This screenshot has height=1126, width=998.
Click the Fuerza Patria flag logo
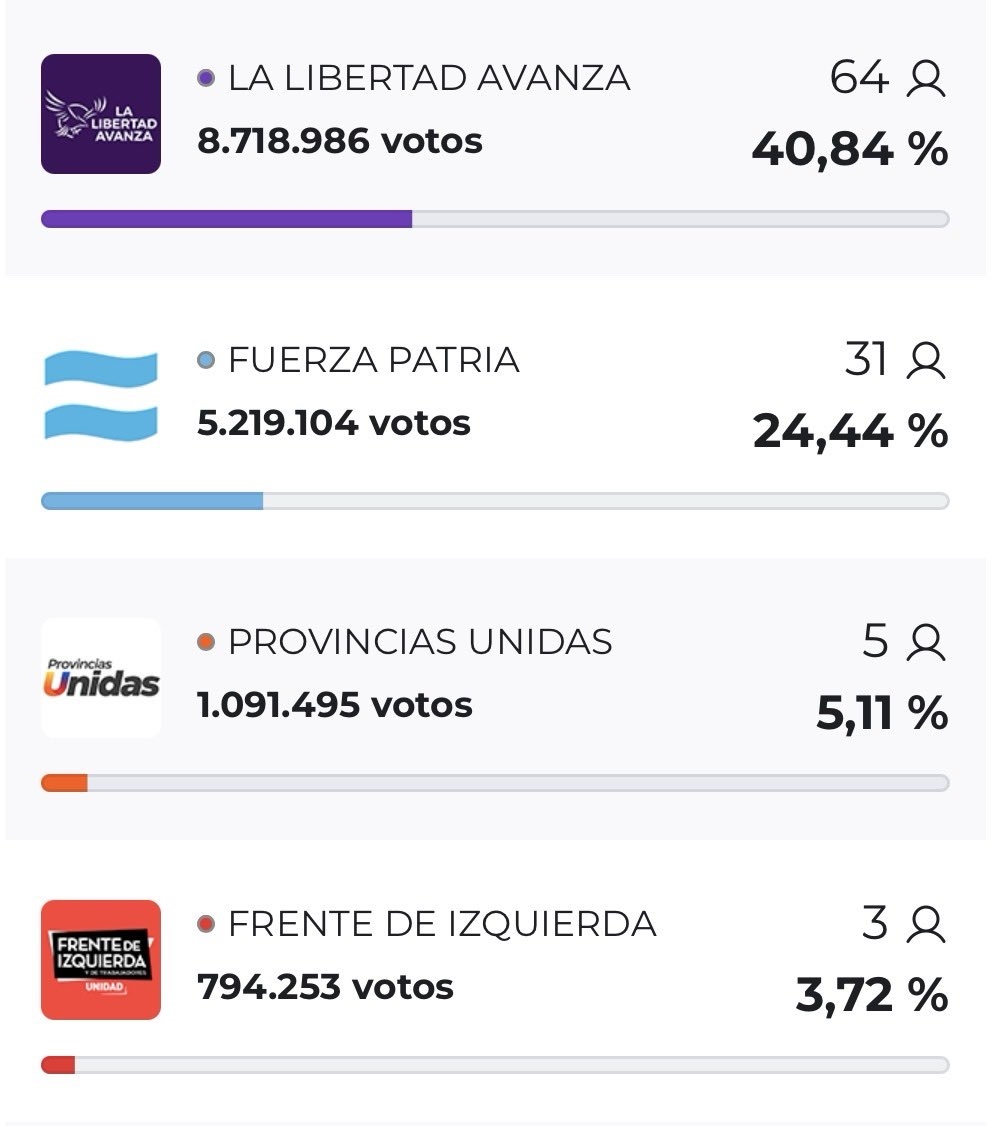(101, 396)
